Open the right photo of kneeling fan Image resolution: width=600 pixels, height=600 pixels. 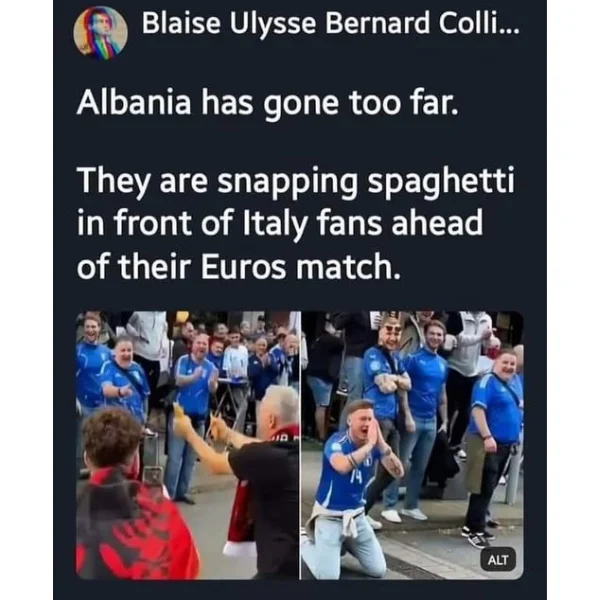pyautogui.click(x=412, y=445)
